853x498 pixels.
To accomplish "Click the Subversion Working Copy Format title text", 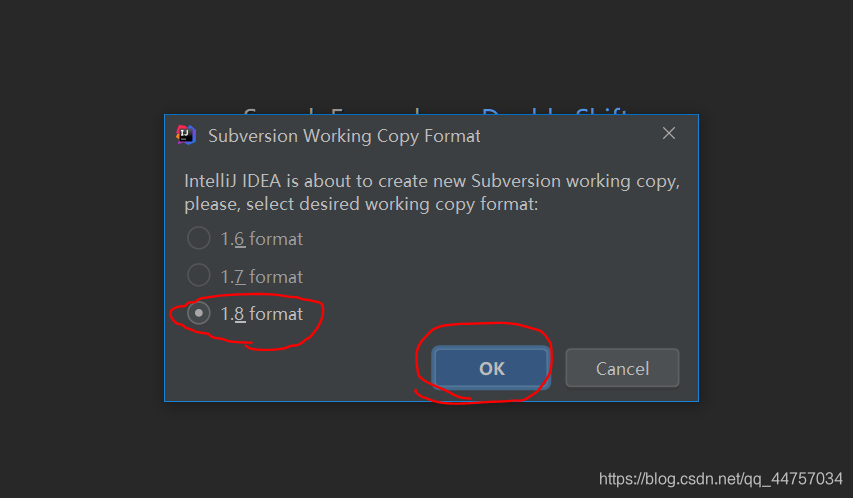I will (x=344, y=135).
